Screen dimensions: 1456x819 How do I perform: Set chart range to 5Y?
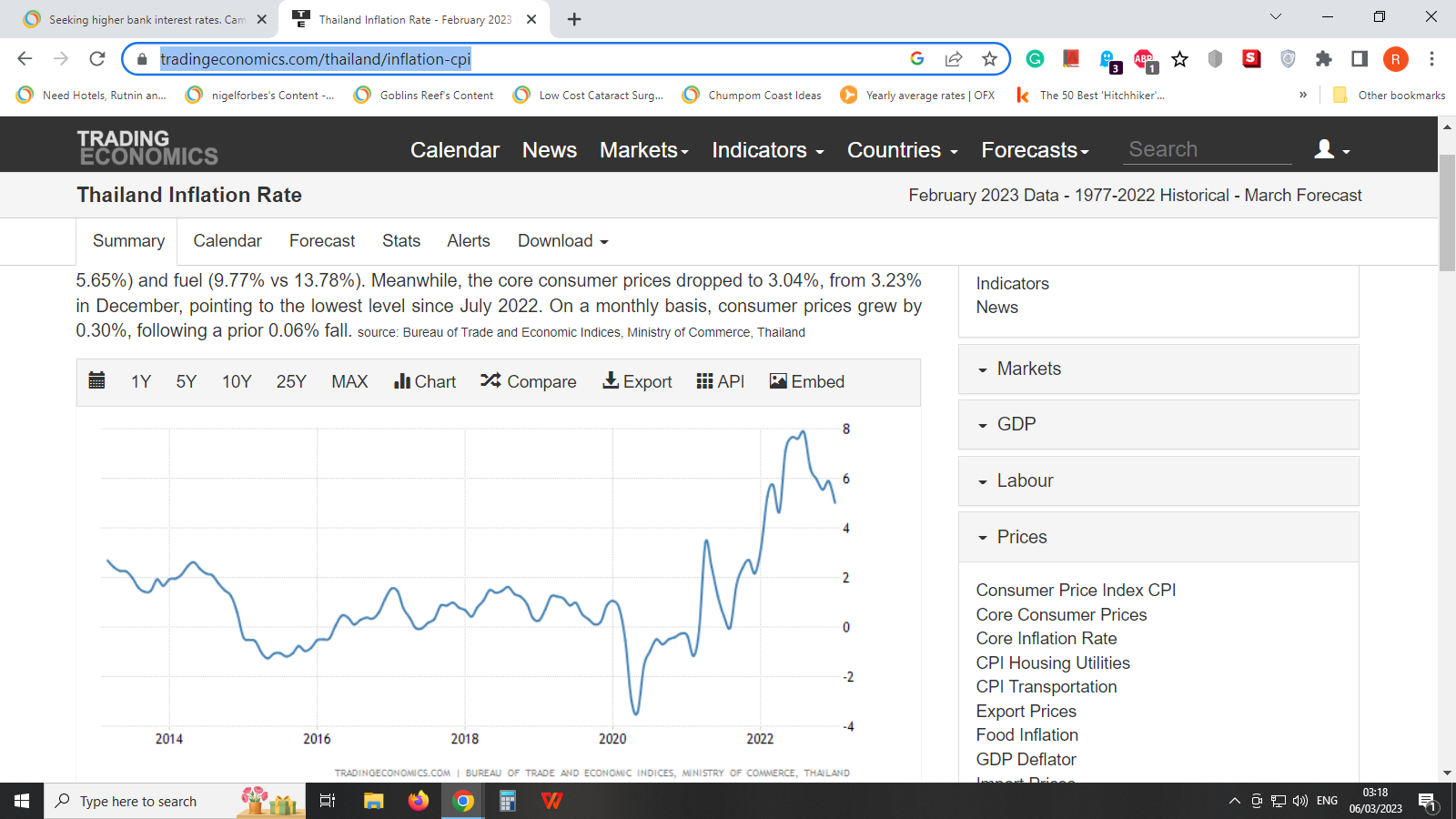(187, 381)
